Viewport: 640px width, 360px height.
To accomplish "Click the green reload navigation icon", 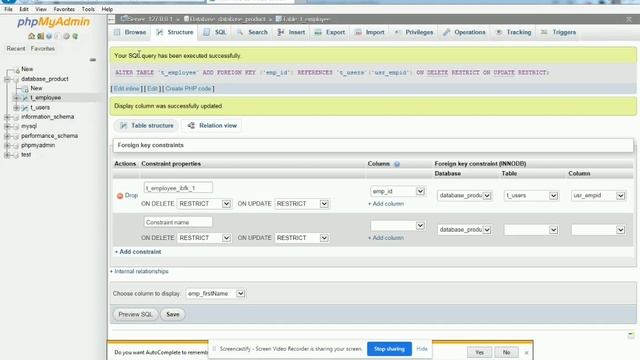I will click(x=75, y=36).
